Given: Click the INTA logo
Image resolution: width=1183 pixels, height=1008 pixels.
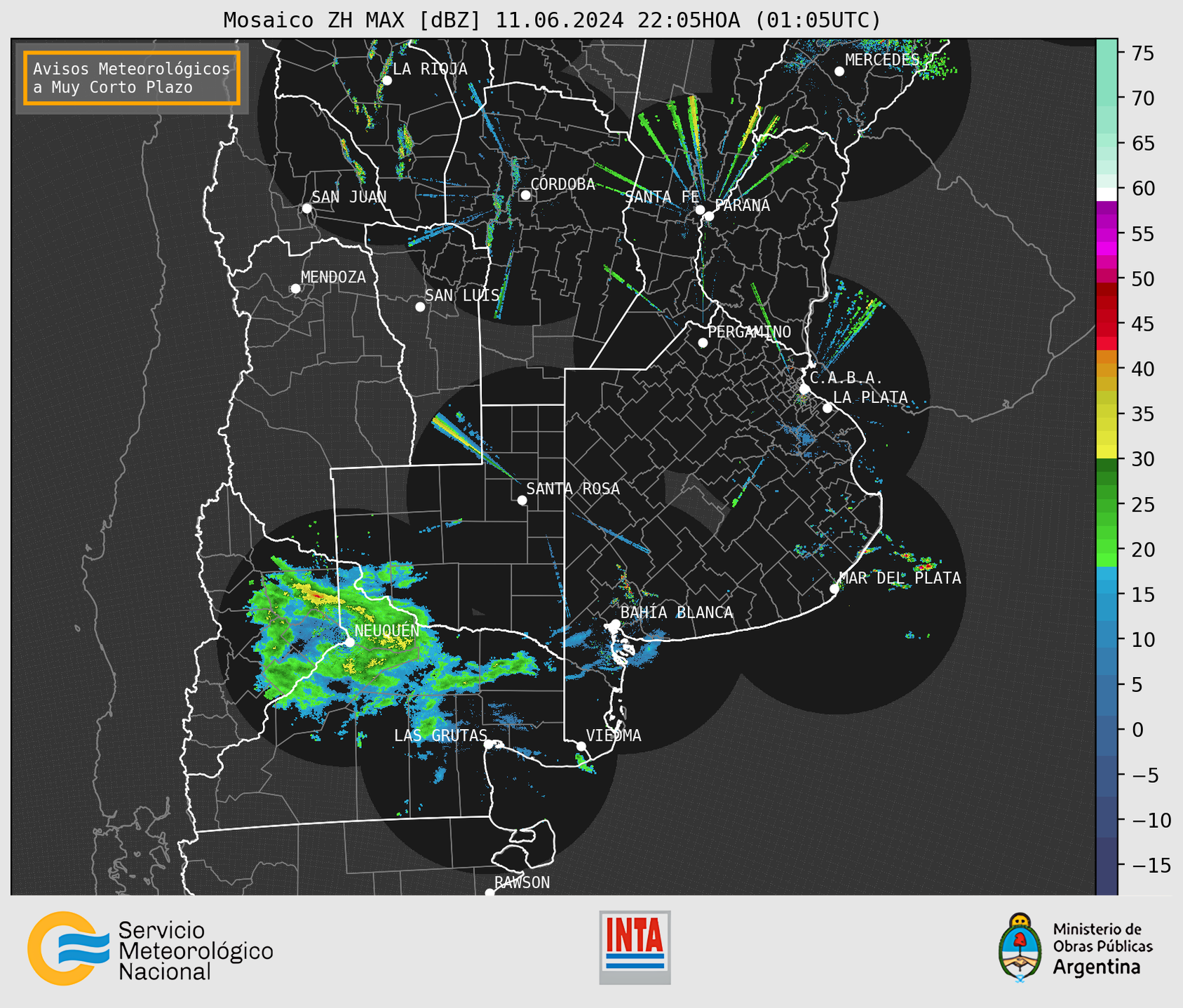Looking at the screenshot, I should (x=635, y=947).
